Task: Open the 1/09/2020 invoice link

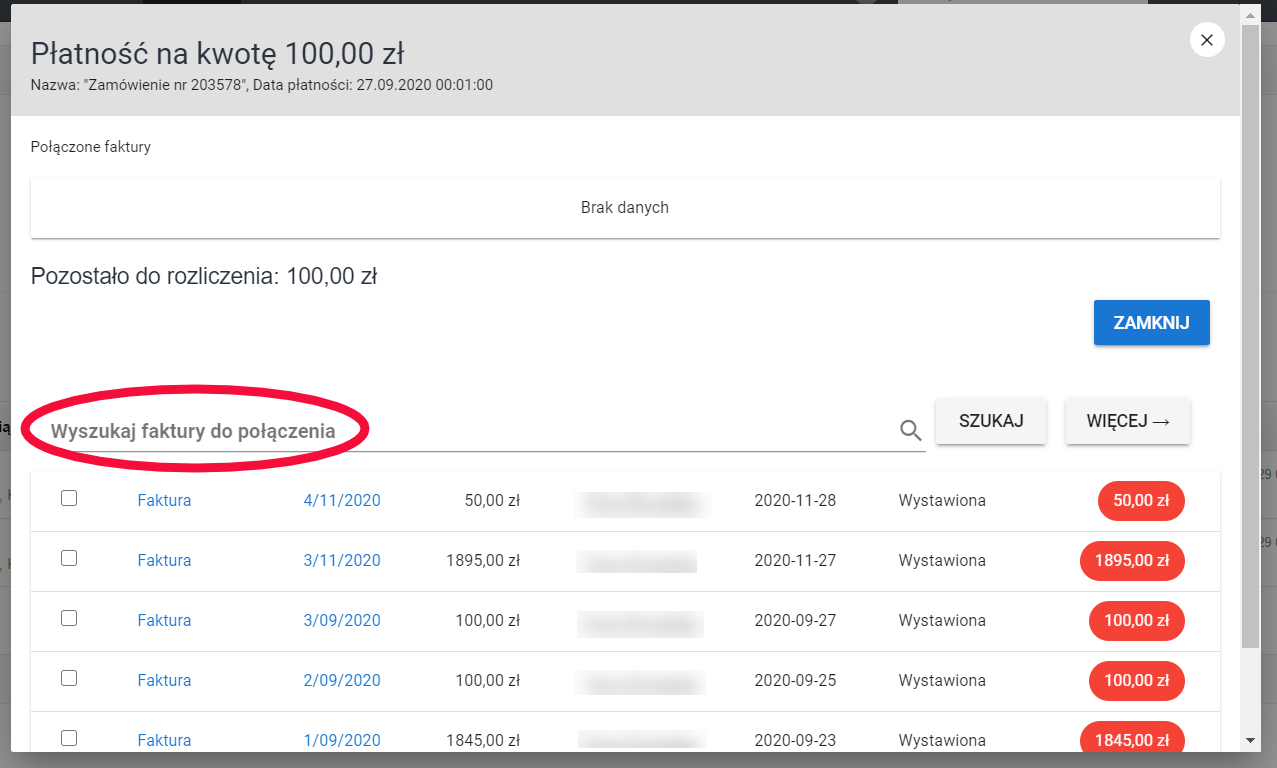Action: pyautogui.click(x=342, y=741)
